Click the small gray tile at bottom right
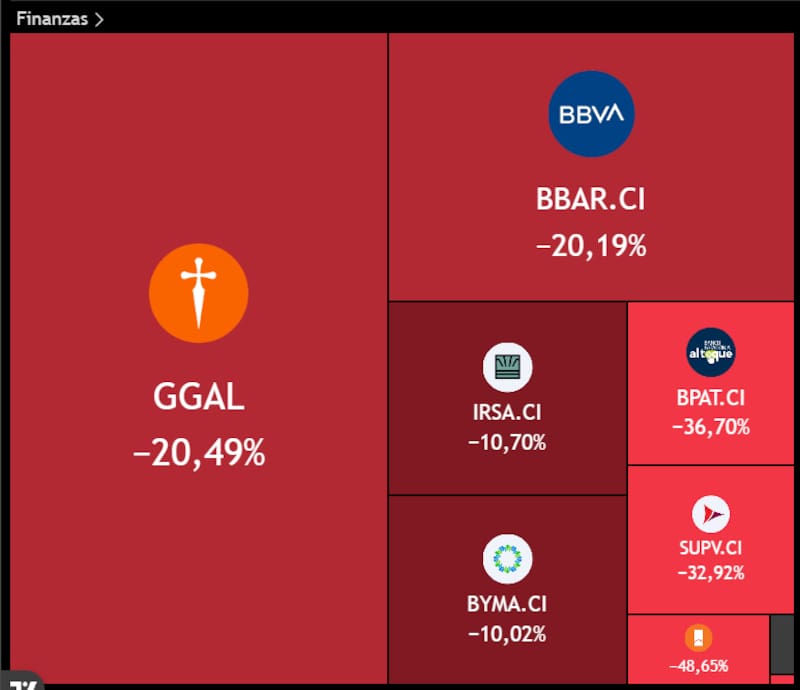Viewport: 800px width, 690px height. click(x=782, y=644)
